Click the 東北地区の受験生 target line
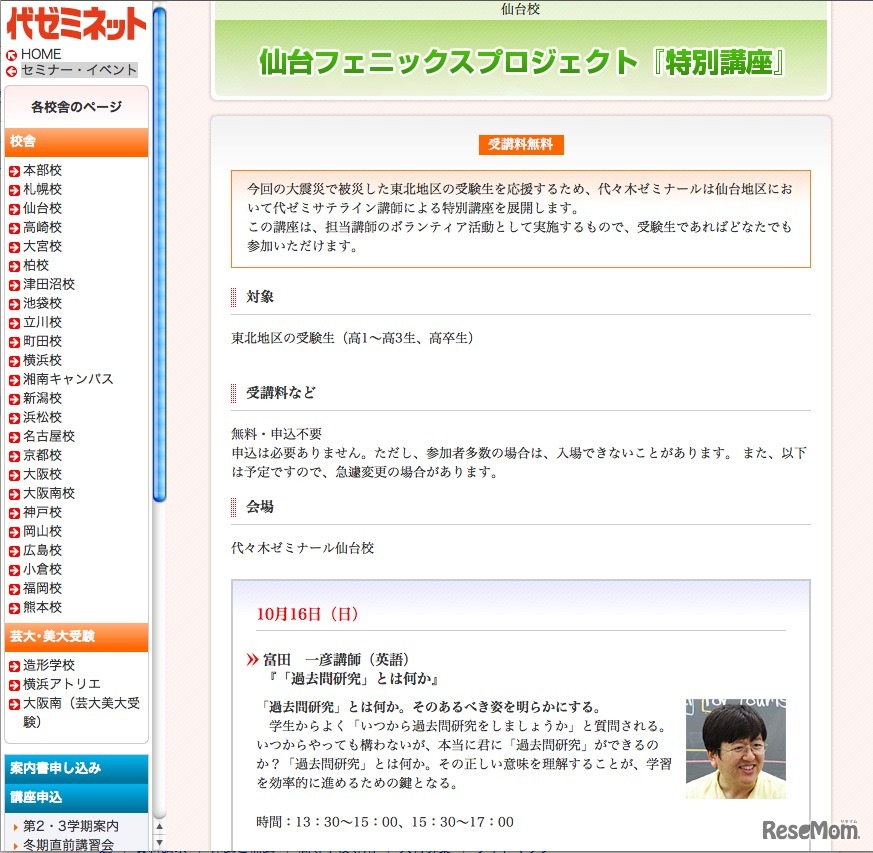The image size is (873, 853). (353, 338)
